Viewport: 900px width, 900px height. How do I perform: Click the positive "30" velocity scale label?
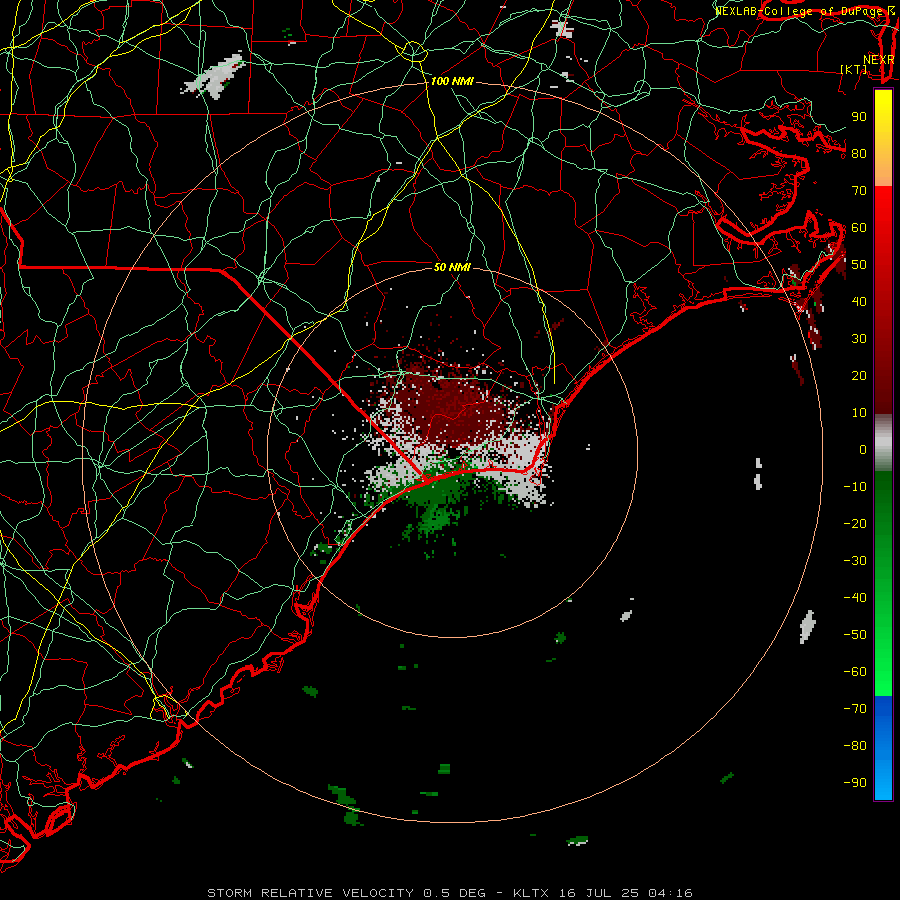point(859,339)
